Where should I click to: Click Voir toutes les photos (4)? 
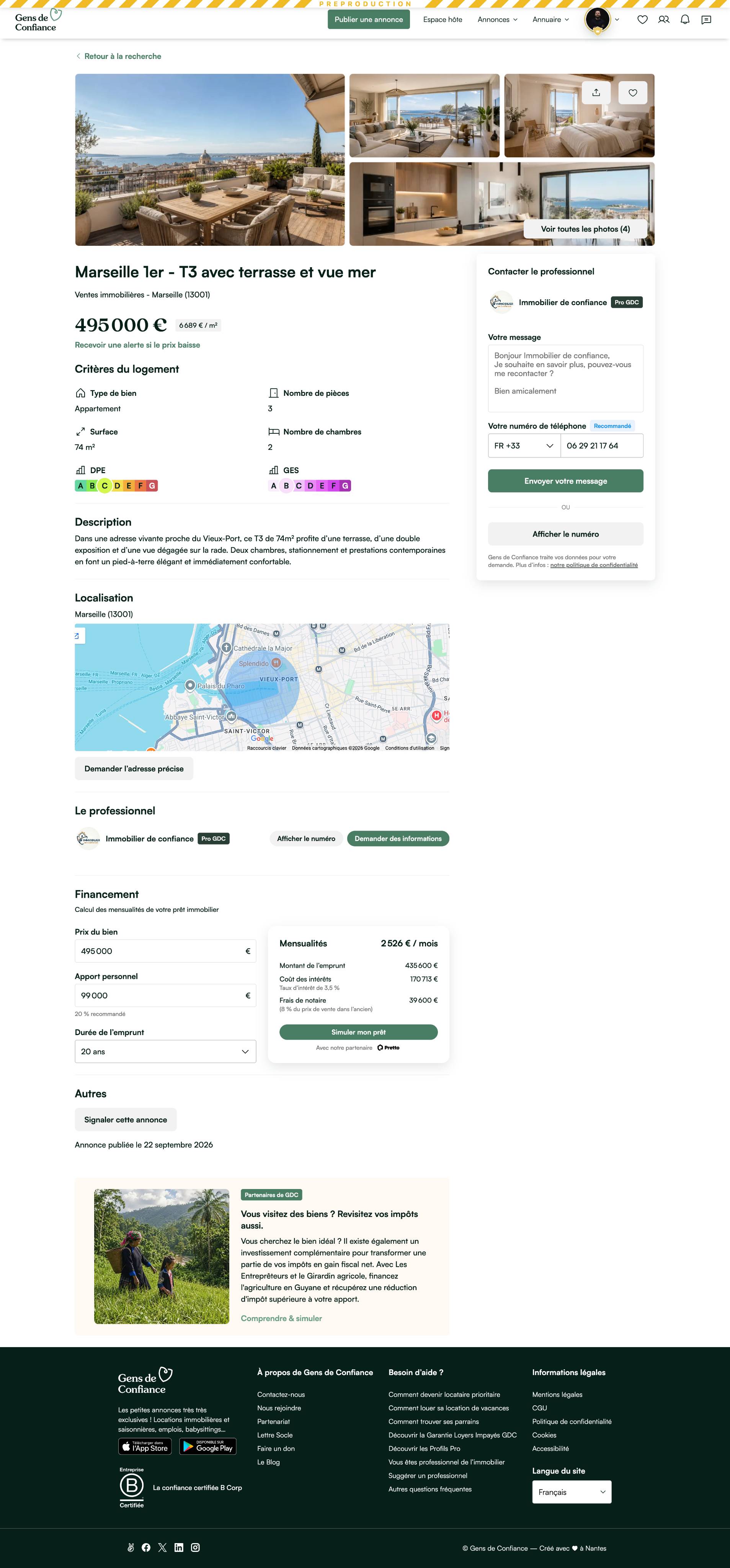click(585, 229)
